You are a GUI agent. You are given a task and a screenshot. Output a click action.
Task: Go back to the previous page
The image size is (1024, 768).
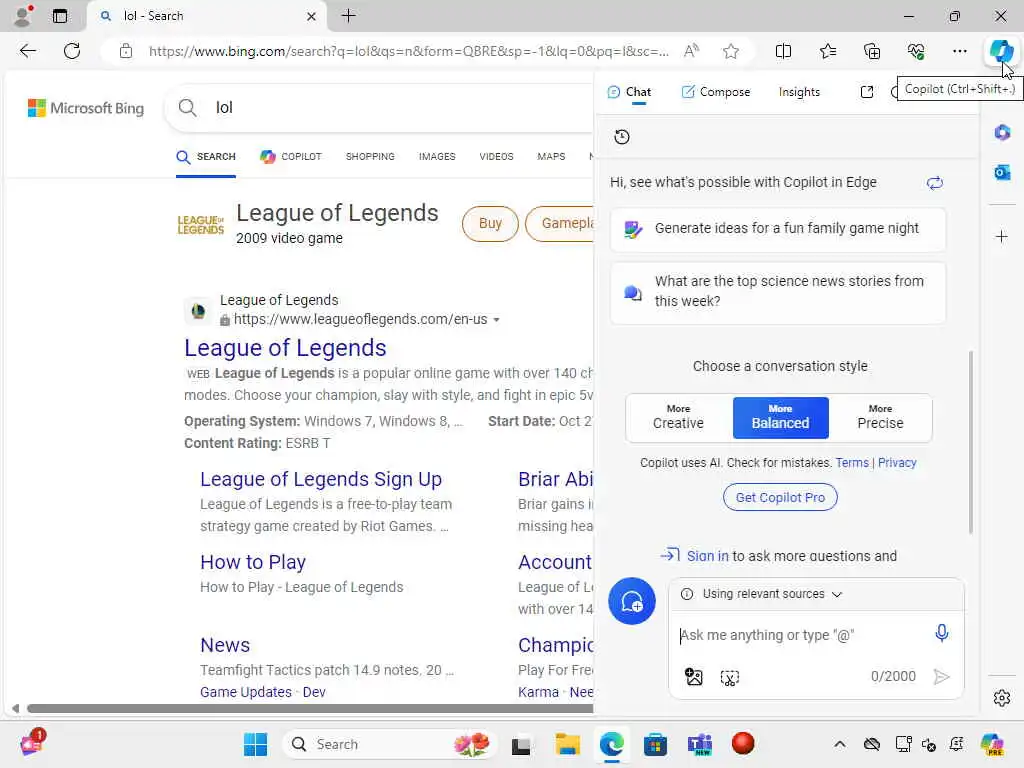click(27, 51)
